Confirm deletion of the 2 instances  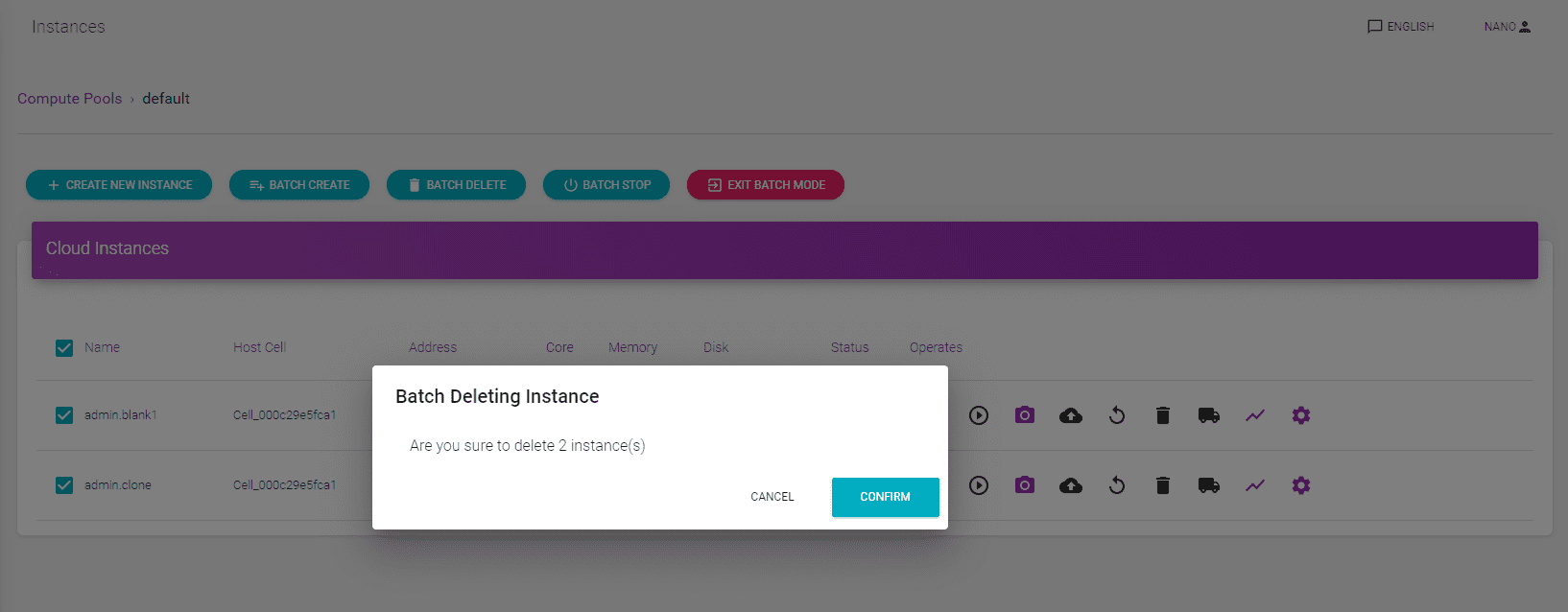pos(885,497)
